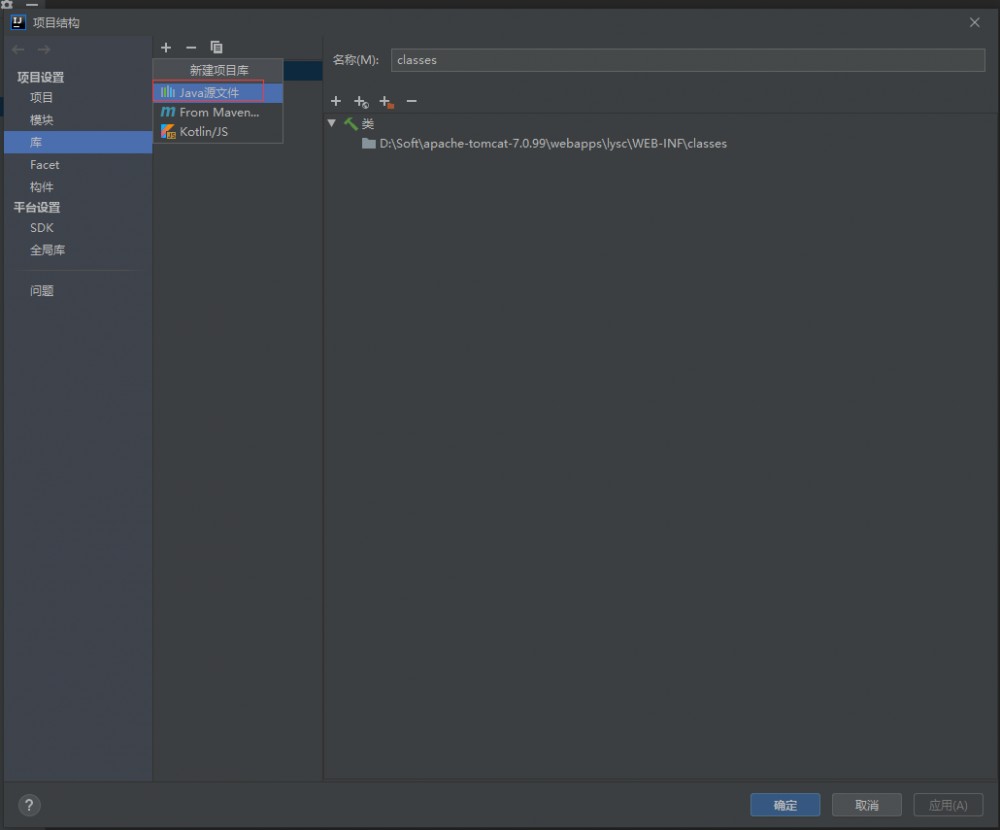Image resolution: width=1000 pixels, height=830 pixels.
Task: Click the add library plus icon
Action: tap(166, 48)
